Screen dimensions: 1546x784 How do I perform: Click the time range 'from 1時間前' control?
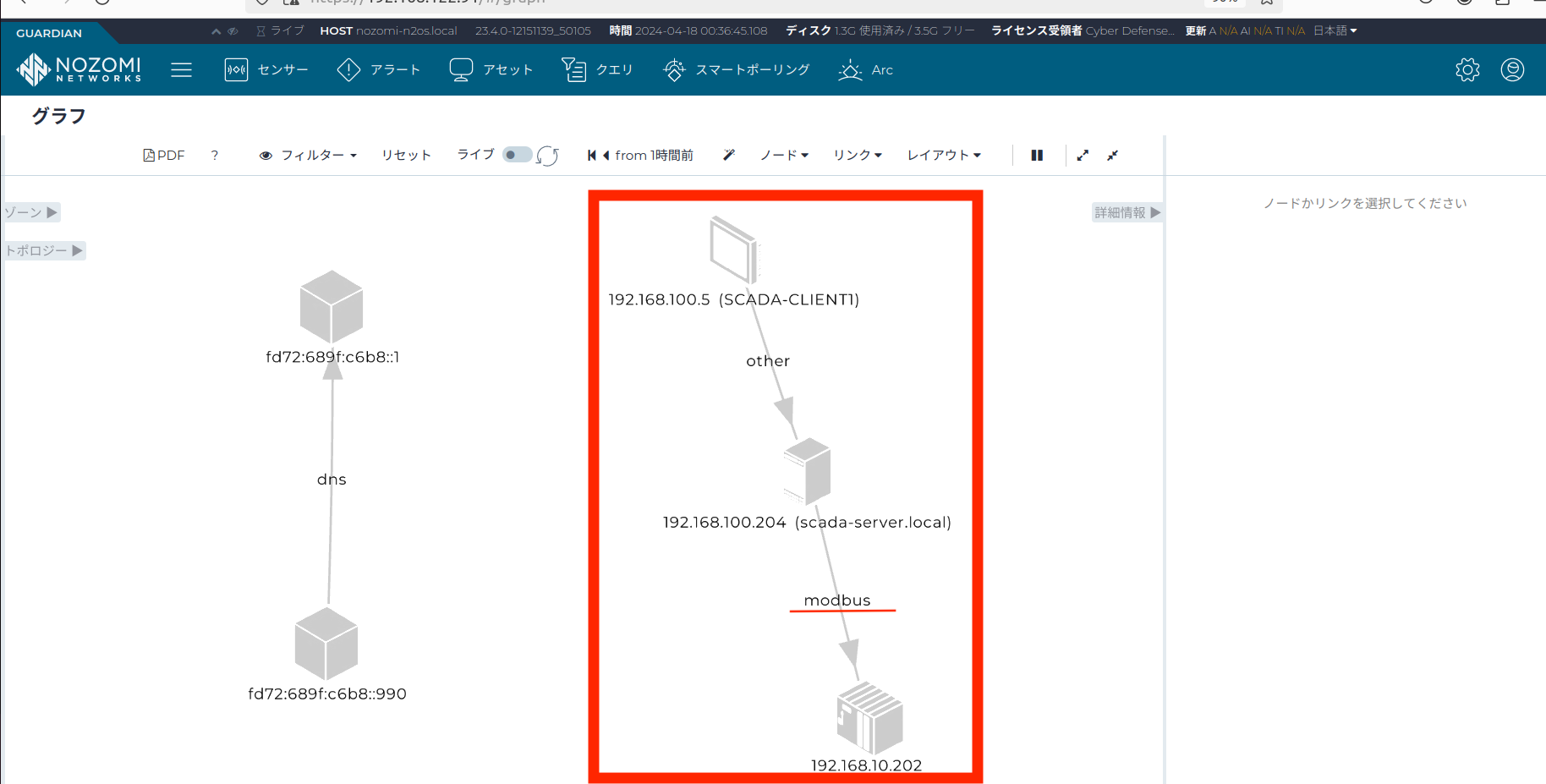tap(653, 155)
